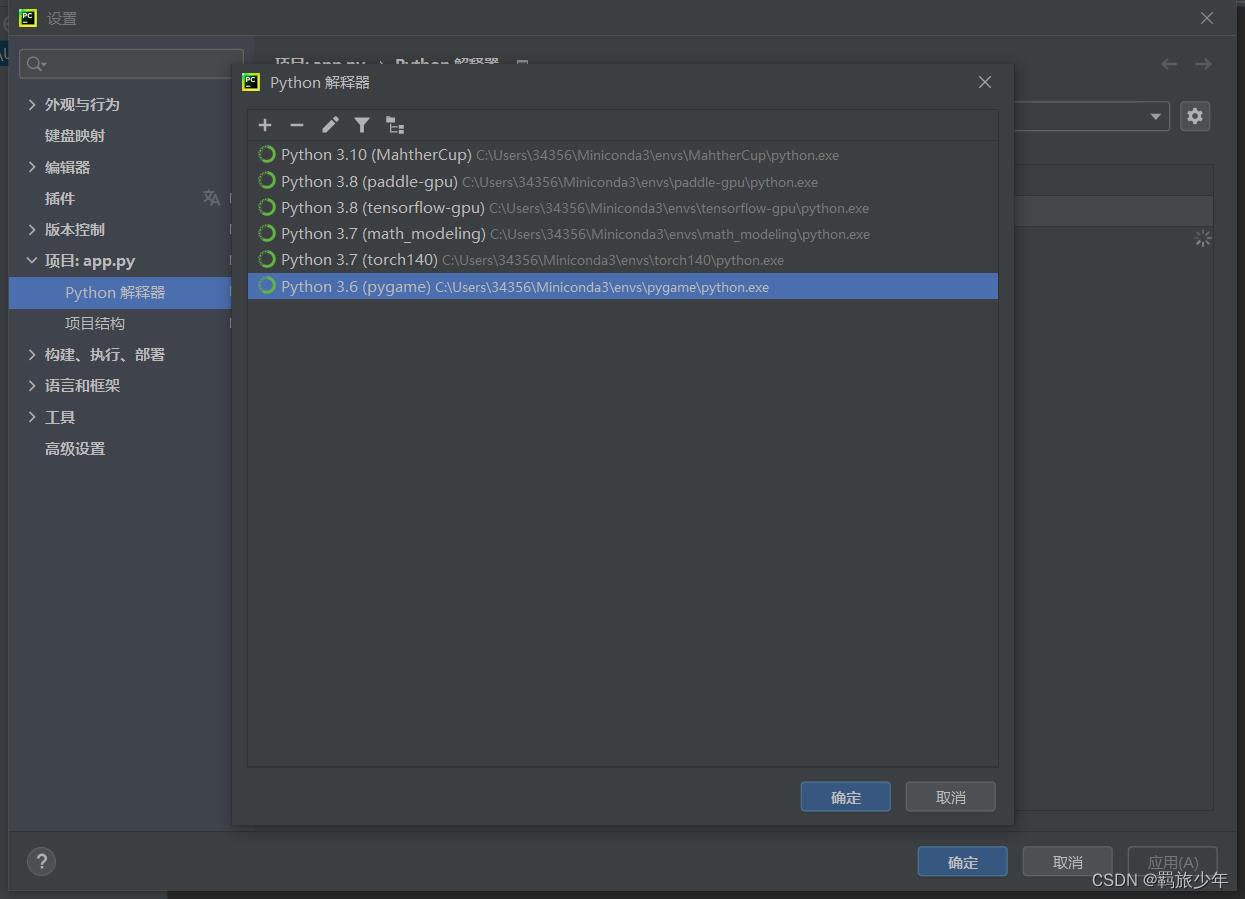Focus the settings search field
This screenshot has width=1245, height=899.
coord(131,64)
